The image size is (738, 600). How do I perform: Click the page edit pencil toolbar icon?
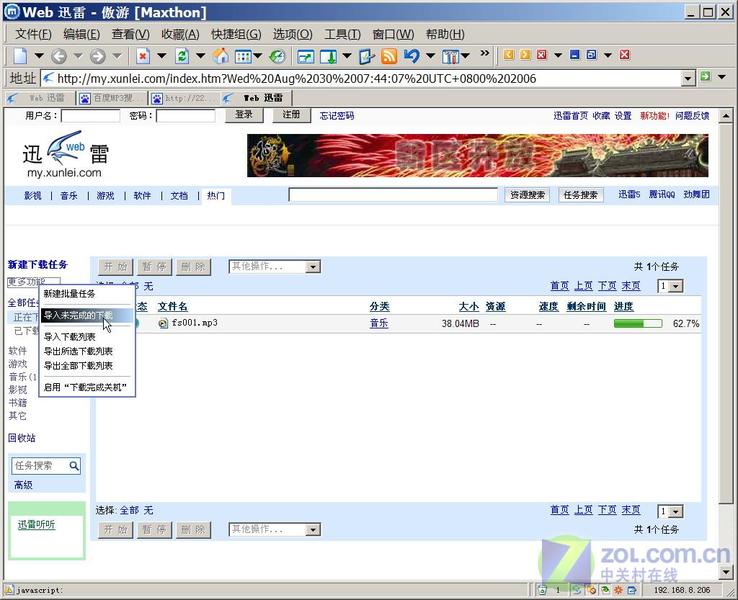tap(366, 56)
